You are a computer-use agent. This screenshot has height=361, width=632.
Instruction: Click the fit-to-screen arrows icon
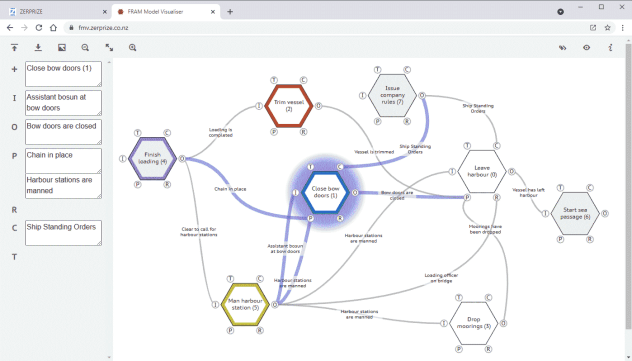pos(109,48)
